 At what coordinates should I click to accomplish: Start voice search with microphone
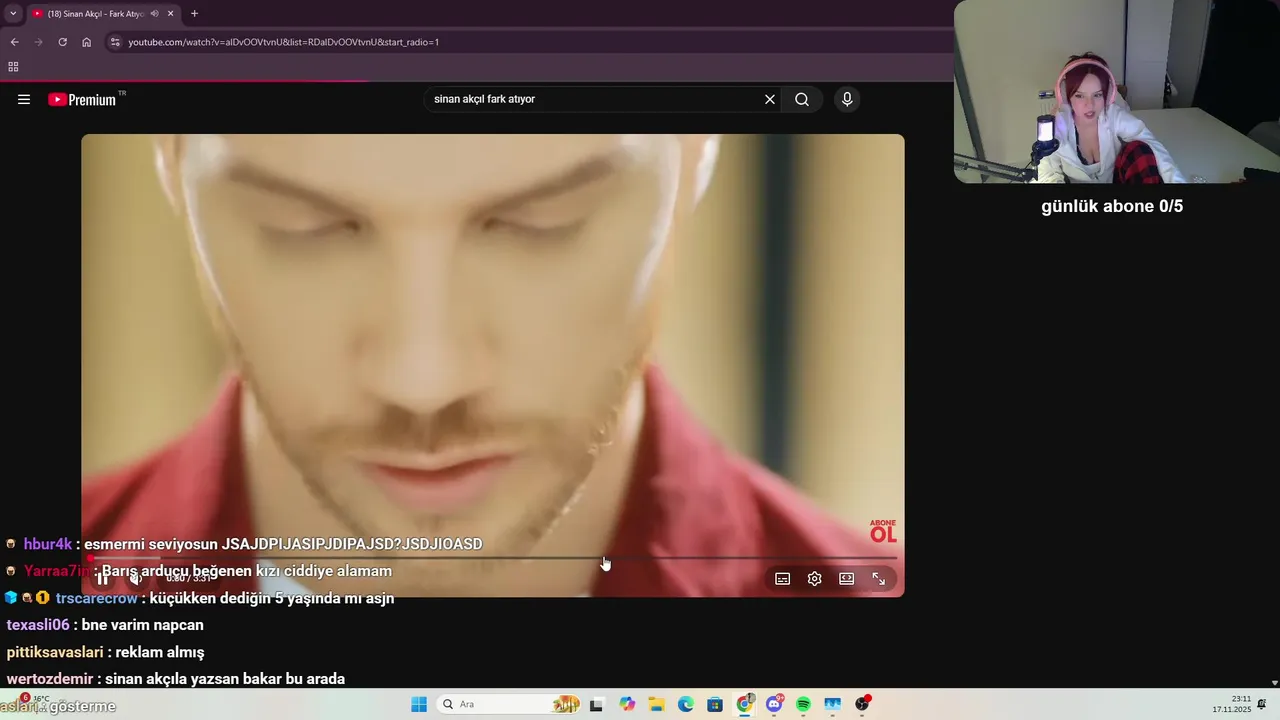pyautogui.click(x=847, y=99)
